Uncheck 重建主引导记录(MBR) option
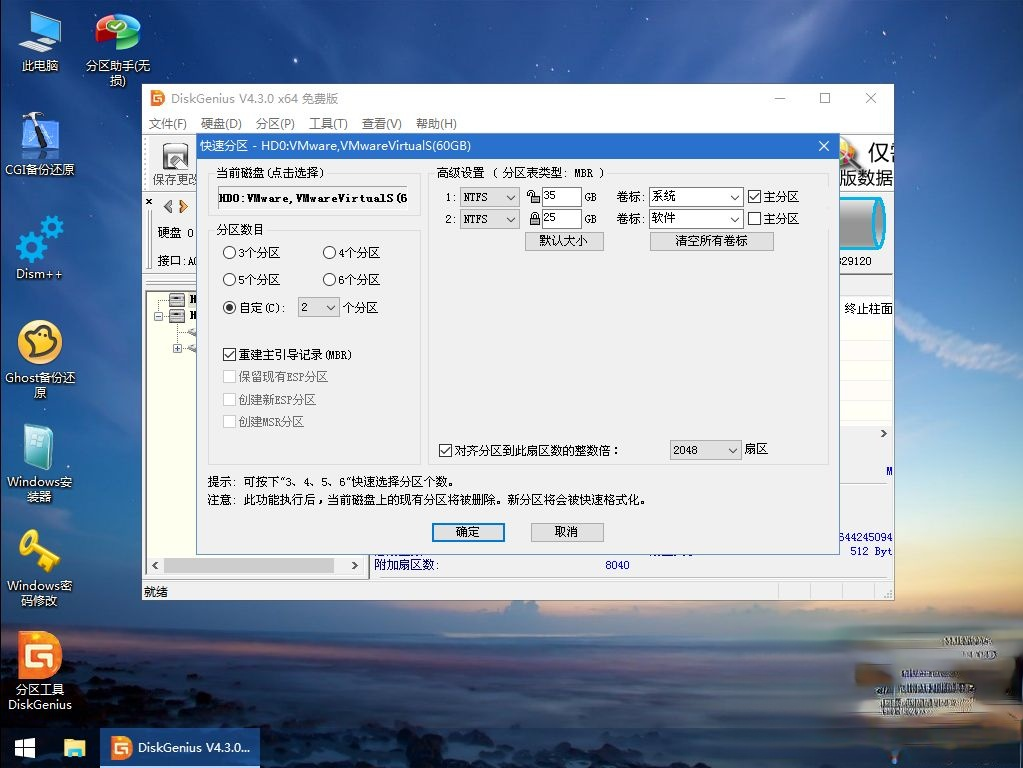Image resolution: width=1023 pixels, height=768 pixels. tap(230, 353)
